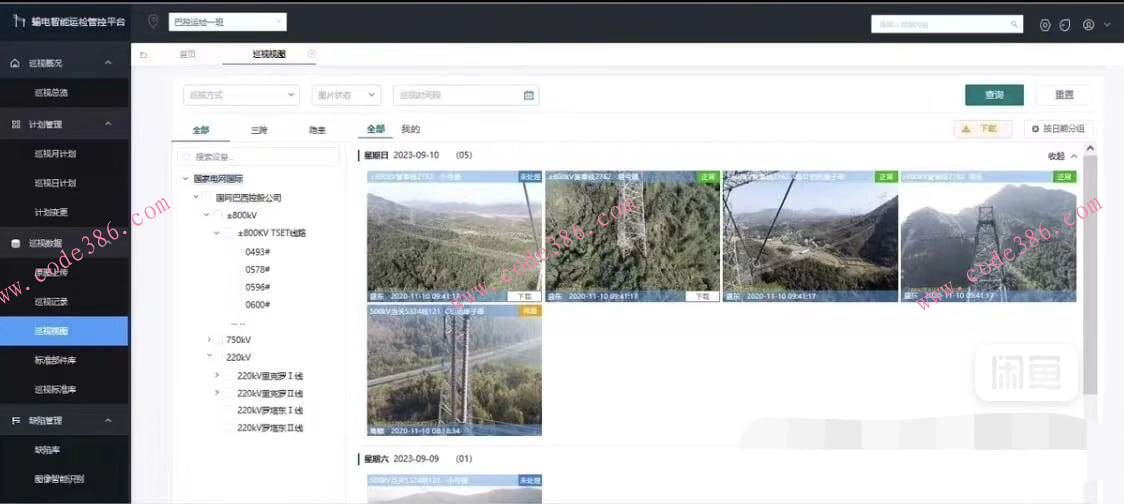Click the platform logo icon in header

(19, 21)
